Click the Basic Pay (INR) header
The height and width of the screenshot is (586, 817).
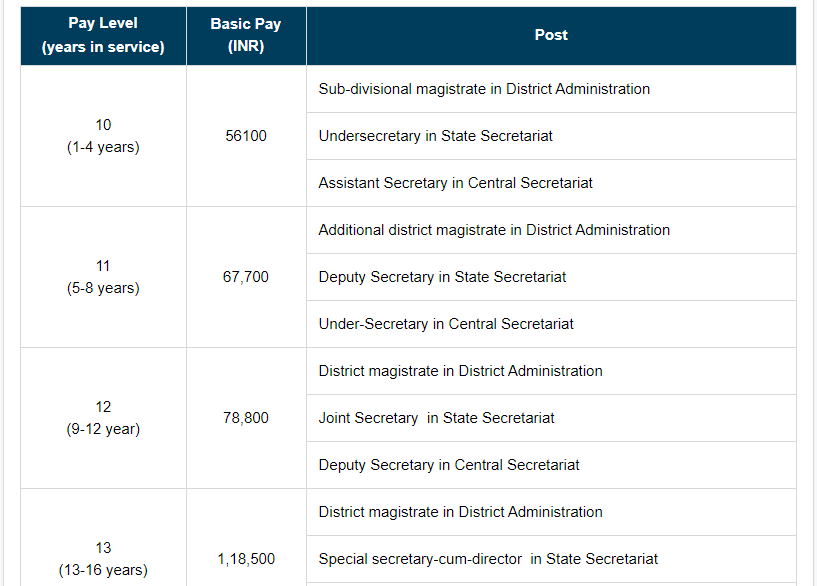[x=246, y=35]
